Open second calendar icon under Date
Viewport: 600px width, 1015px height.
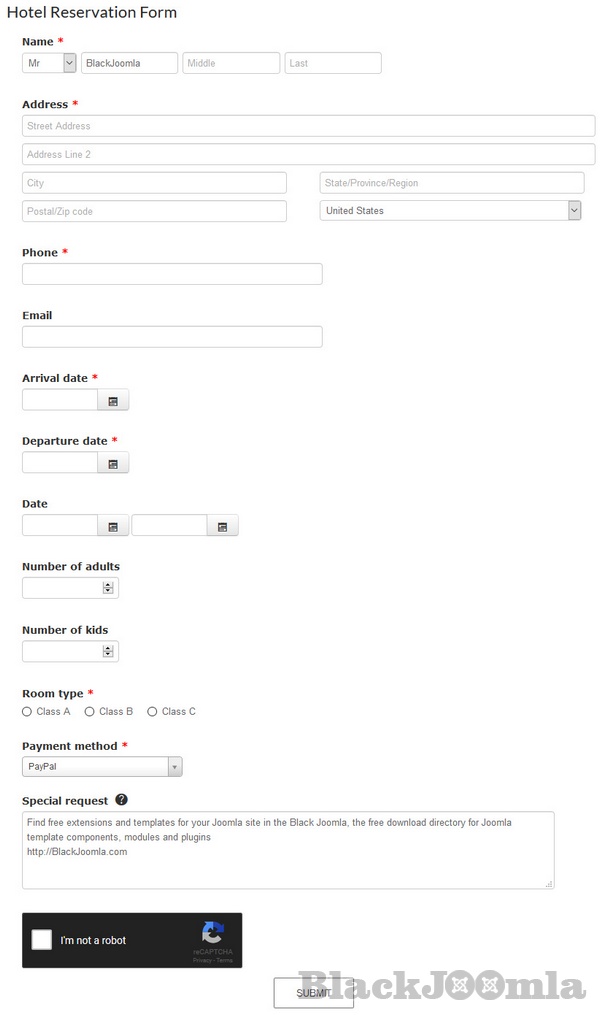coord(222,526)
